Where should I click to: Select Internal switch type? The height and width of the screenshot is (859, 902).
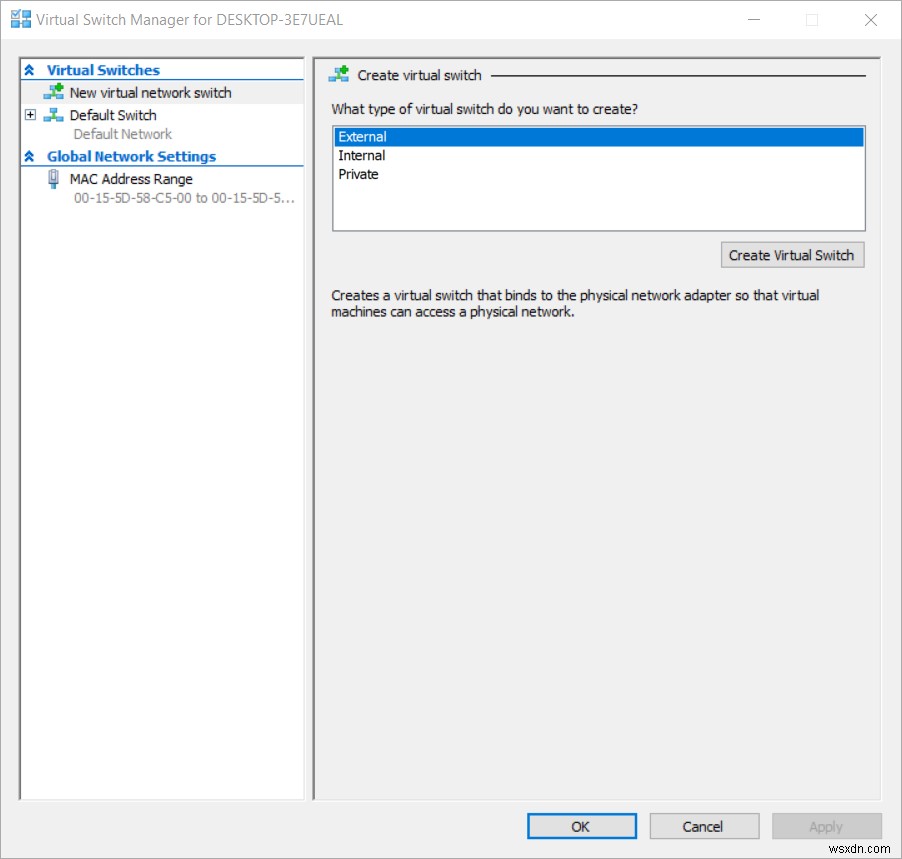click(400, 156)
